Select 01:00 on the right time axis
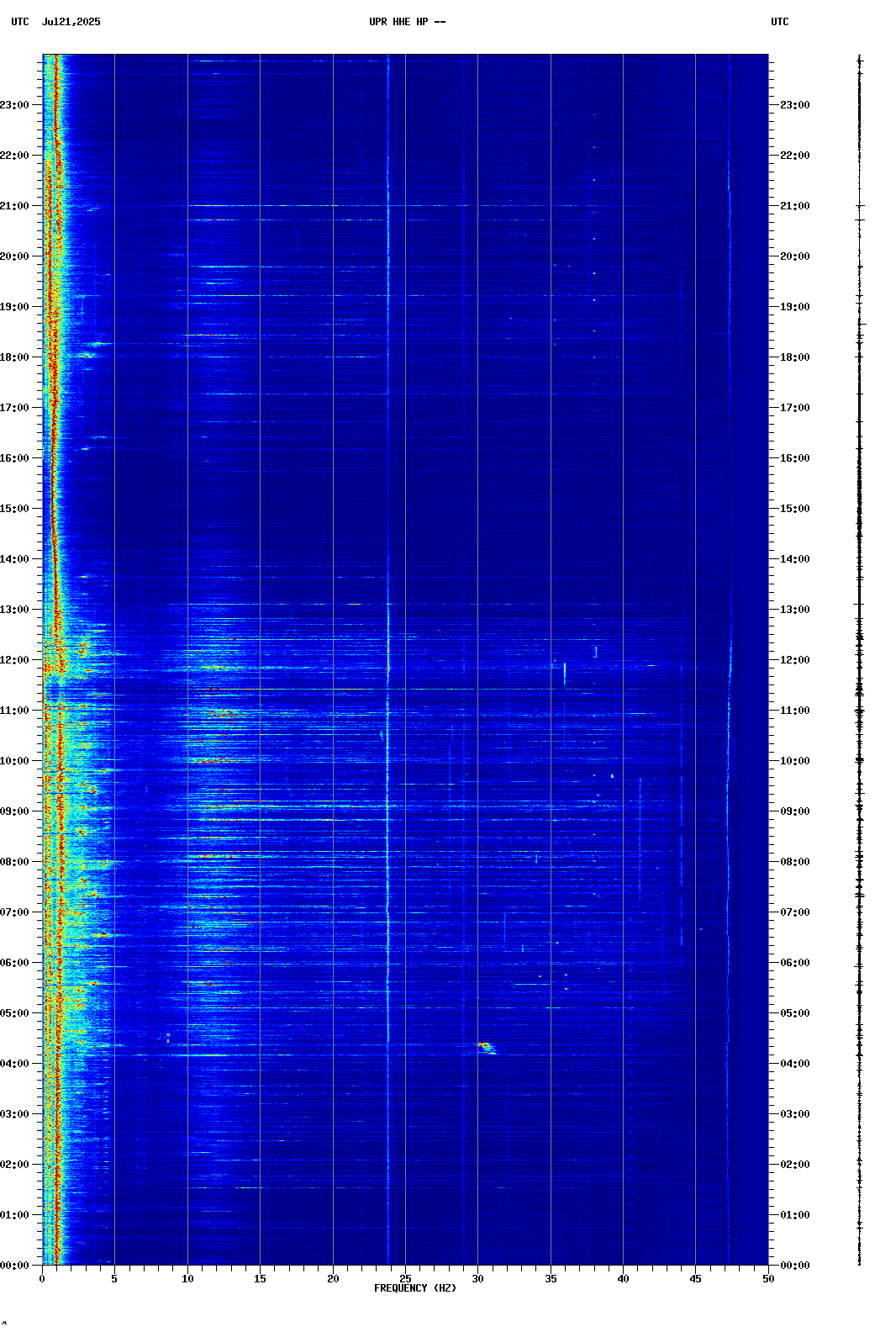The image size is (896, 1332). [x=795, y=1215]
